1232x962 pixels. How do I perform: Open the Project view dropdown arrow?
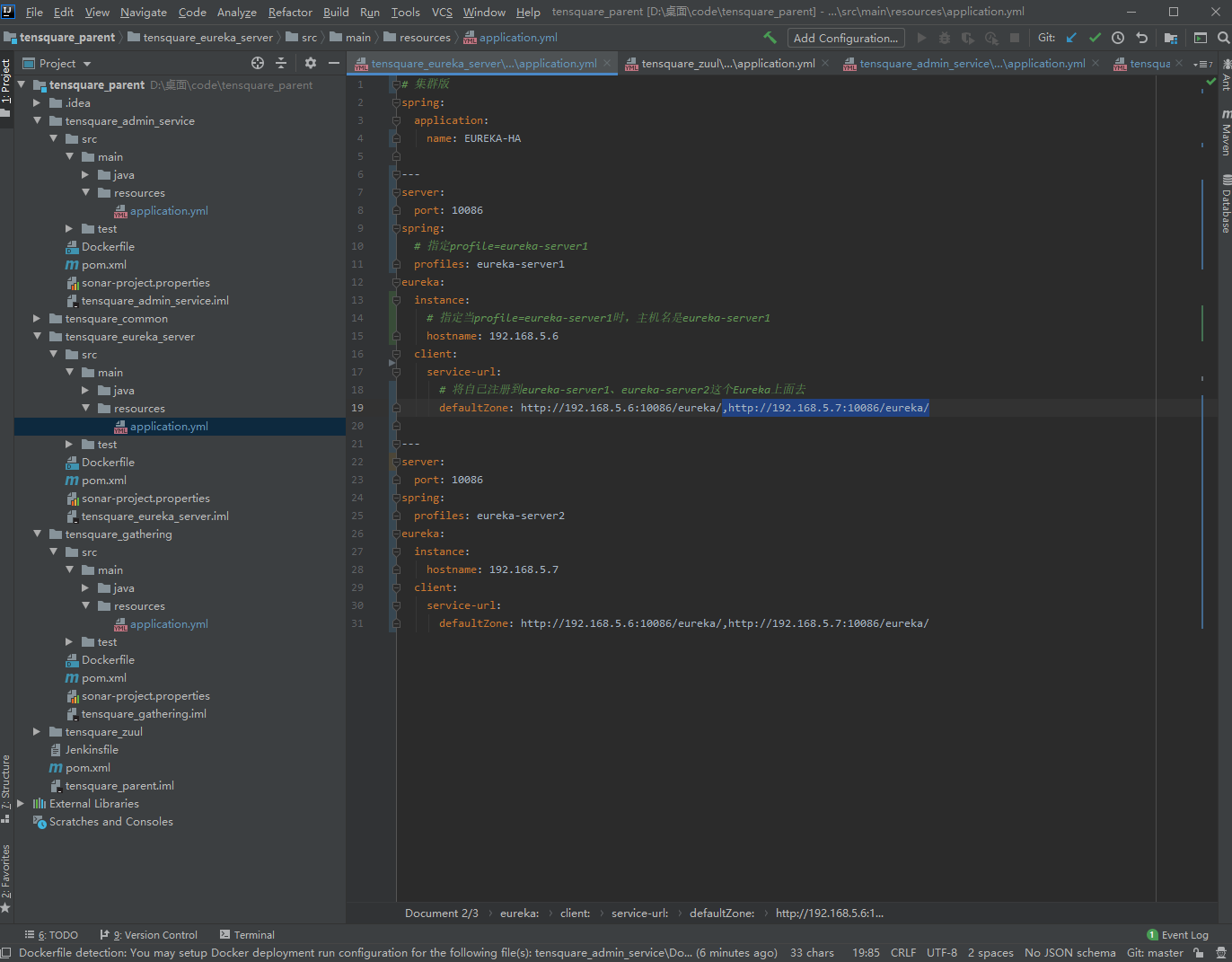[87, 64]
